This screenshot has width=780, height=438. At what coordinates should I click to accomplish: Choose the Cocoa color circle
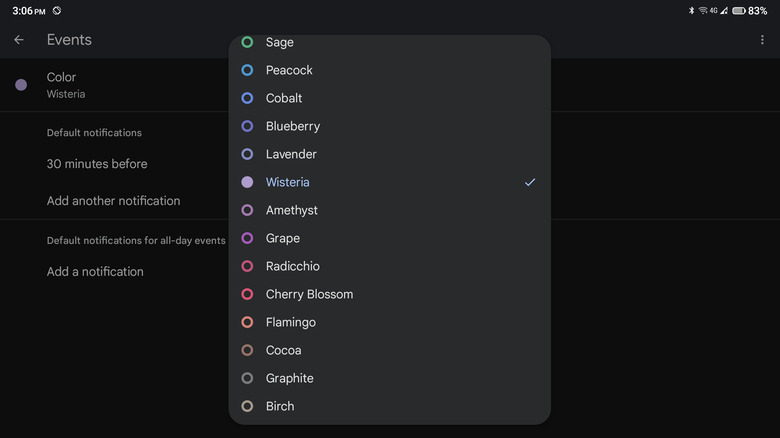click(247, 350)
